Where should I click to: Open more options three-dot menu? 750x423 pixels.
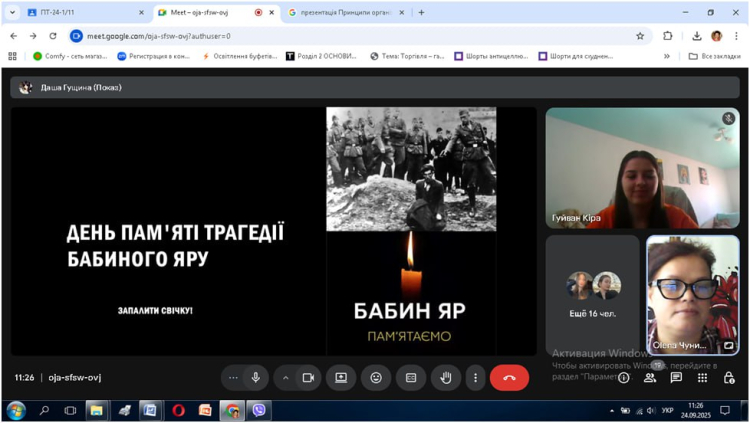pyautogui.click(x=475, y=378)
